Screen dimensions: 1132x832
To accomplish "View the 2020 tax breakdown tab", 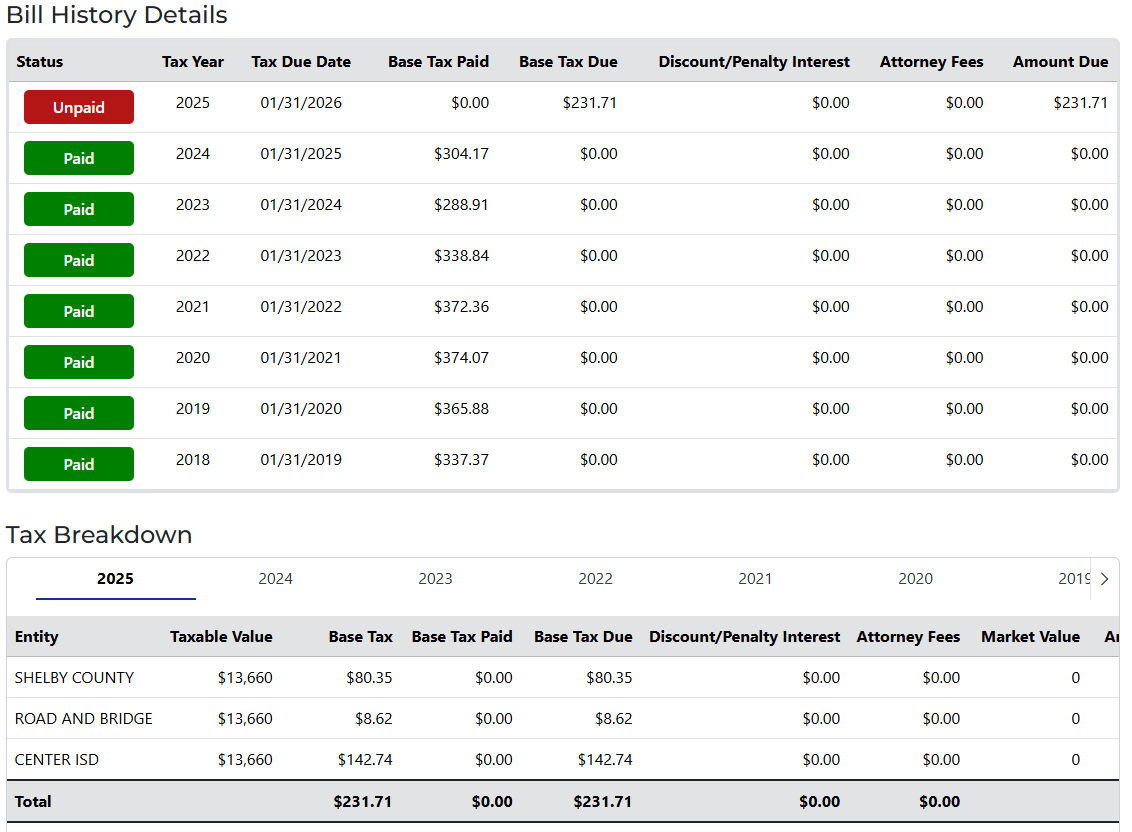I will [915, 578].
